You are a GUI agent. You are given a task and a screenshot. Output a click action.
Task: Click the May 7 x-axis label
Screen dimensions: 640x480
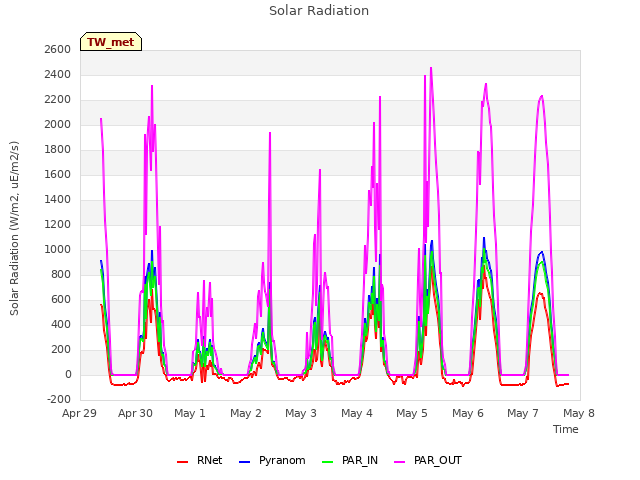[523, 413]
